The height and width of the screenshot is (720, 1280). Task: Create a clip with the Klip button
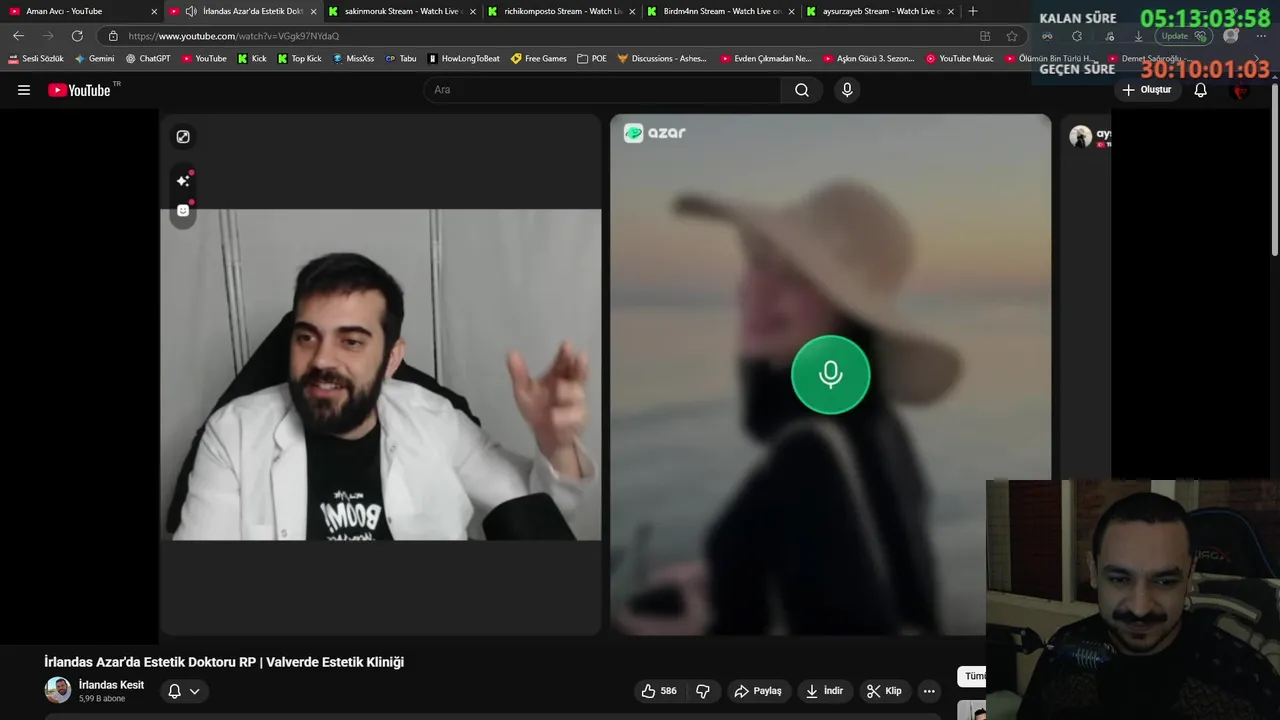[x=884, y=691]
